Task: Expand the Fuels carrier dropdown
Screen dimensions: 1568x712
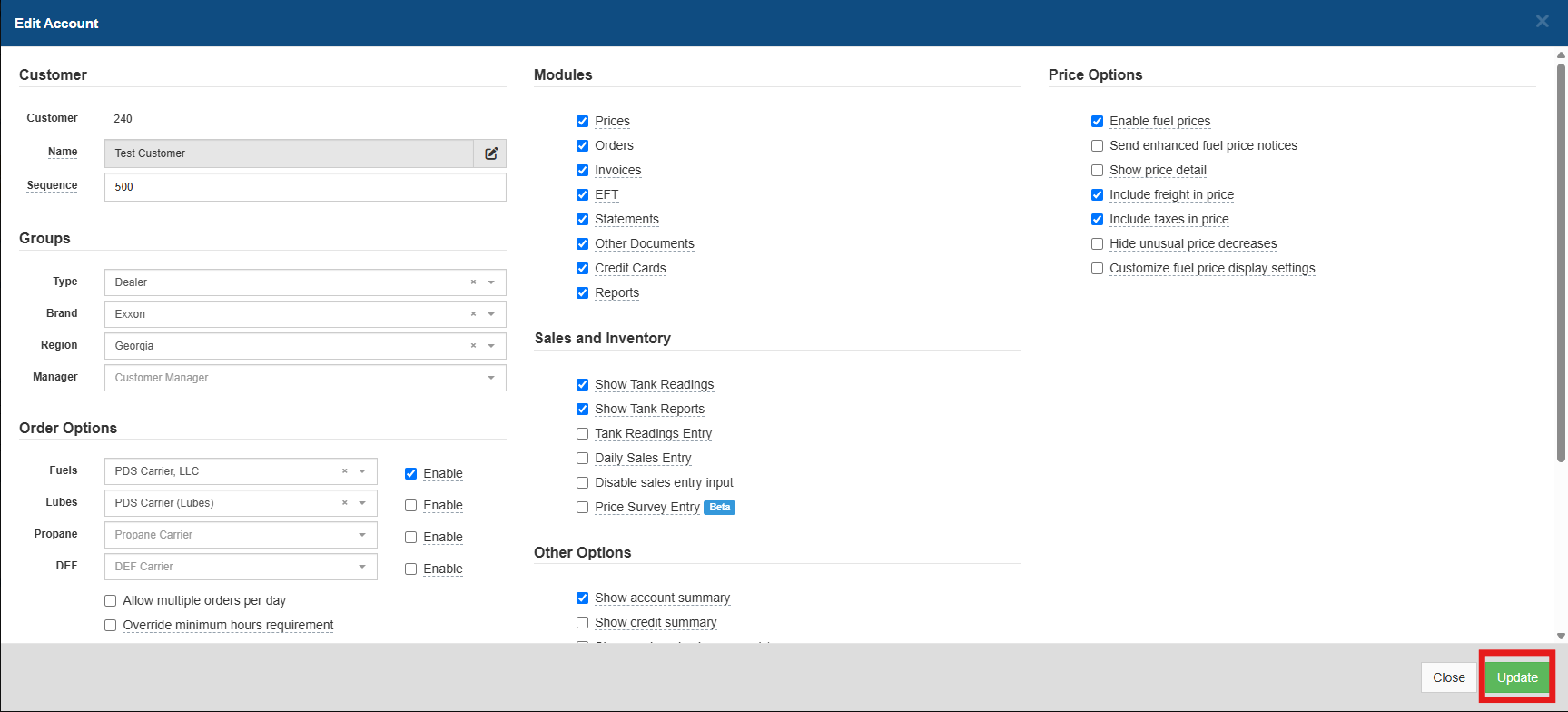Action: [x=362, y=471]
